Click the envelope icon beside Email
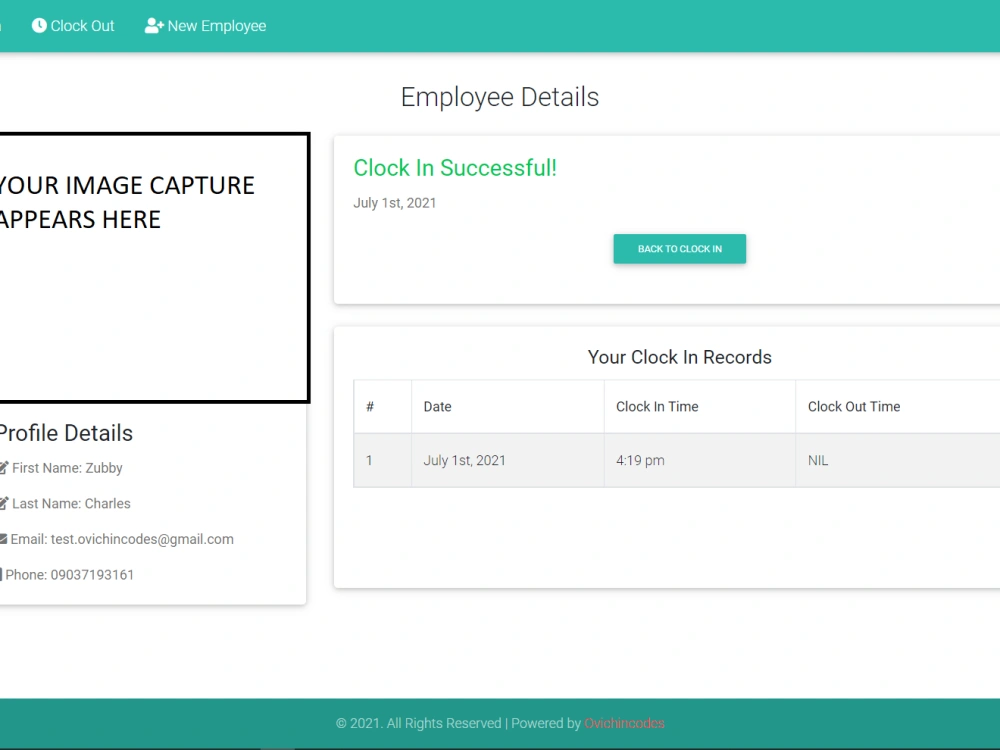This screenshot has height=750, width=1000. [3, 540]
